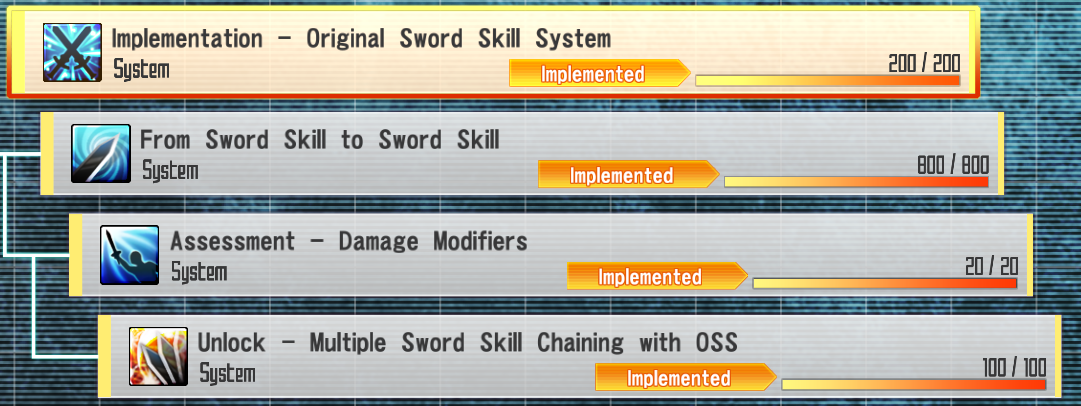Click the 200 / 200 progress bar
Screen dimensions: 1081x406
pyautogui.click(x=828, y=81)
